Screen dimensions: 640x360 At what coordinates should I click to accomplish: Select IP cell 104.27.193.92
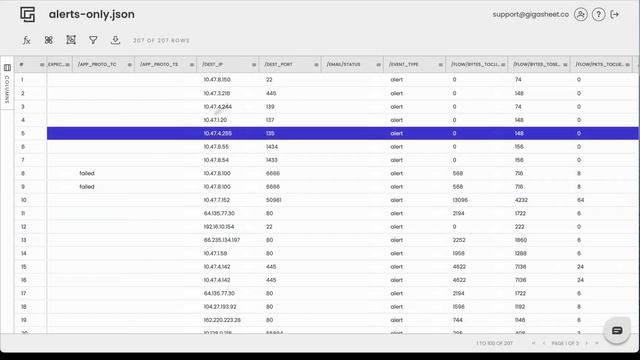point(220,307)
